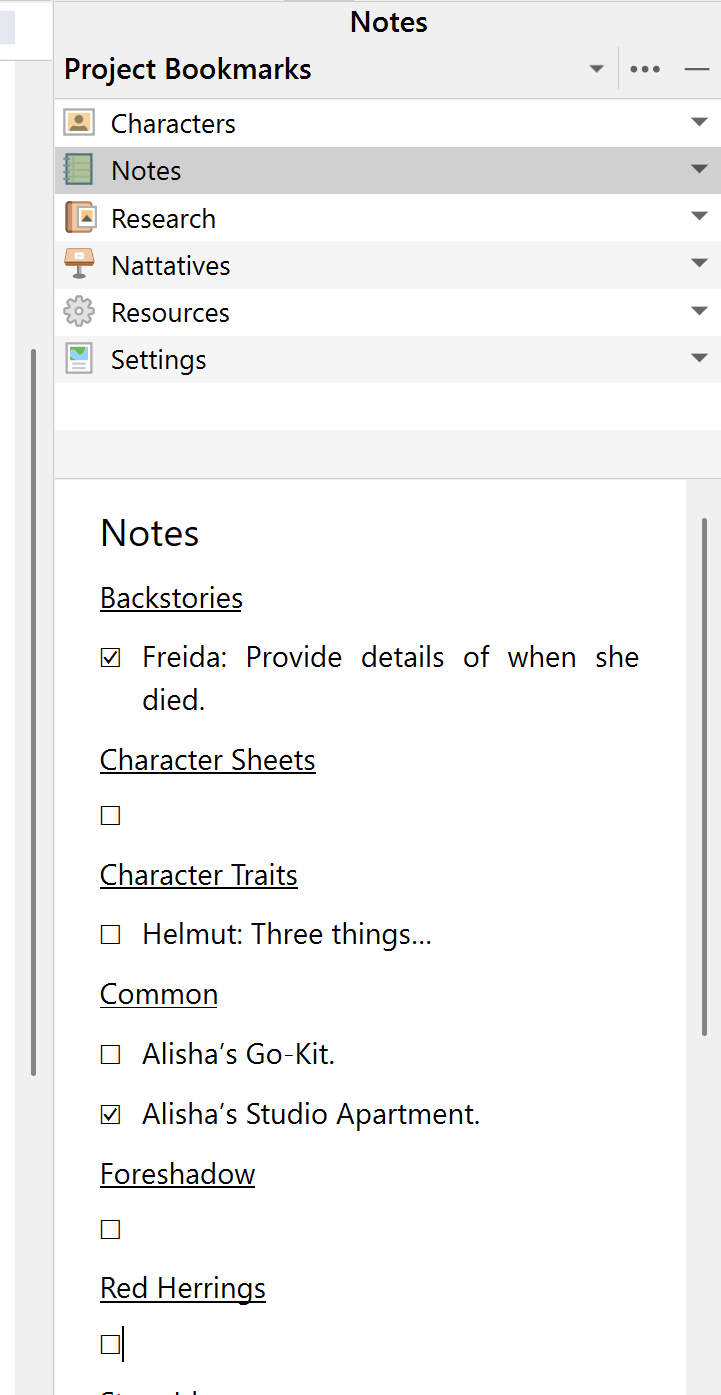Click the green Notes notebook icon

tap(79, 170)
